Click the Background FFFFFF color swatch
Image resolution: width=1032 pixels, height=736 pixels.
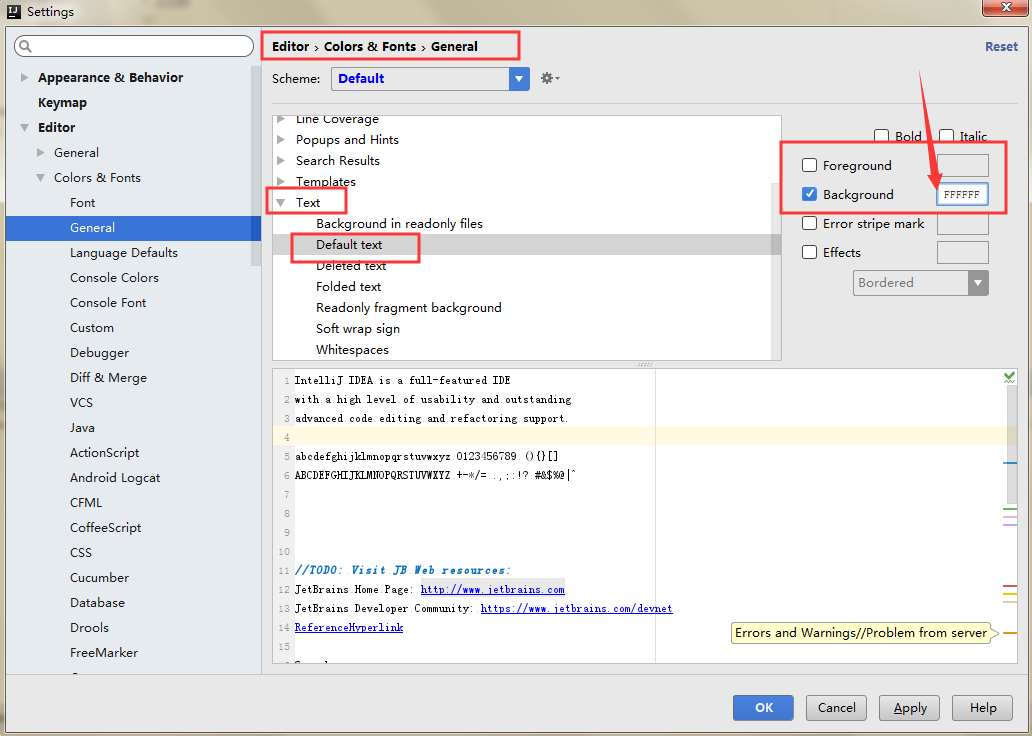[x=962, y=194]
